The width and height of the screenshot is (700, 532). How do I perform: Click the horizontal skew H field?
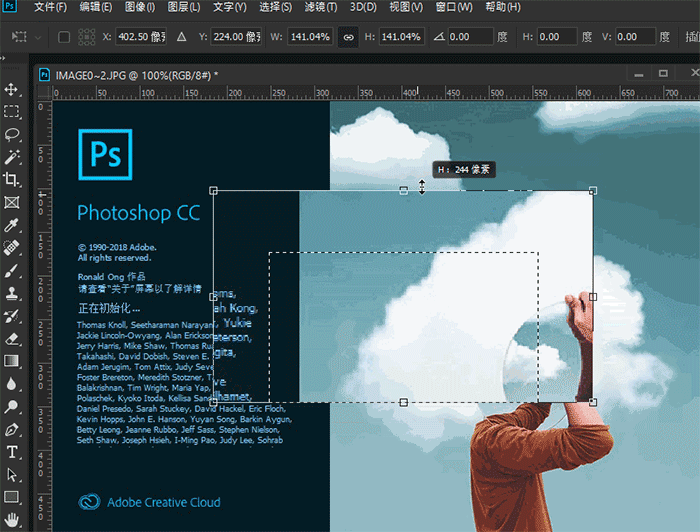(x=557, y=37)
